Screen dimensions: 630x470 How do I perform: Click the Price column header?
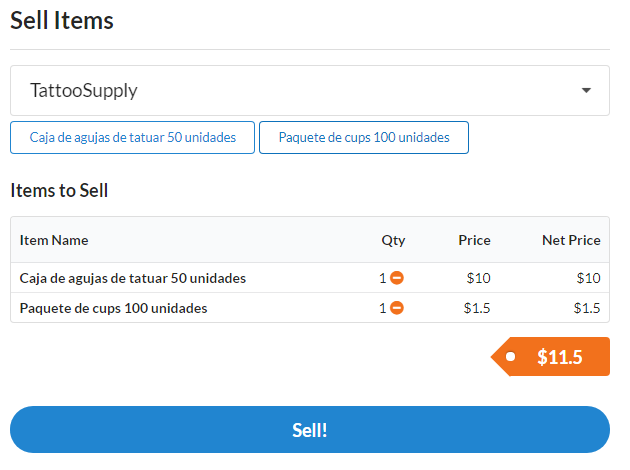point(475,240)
